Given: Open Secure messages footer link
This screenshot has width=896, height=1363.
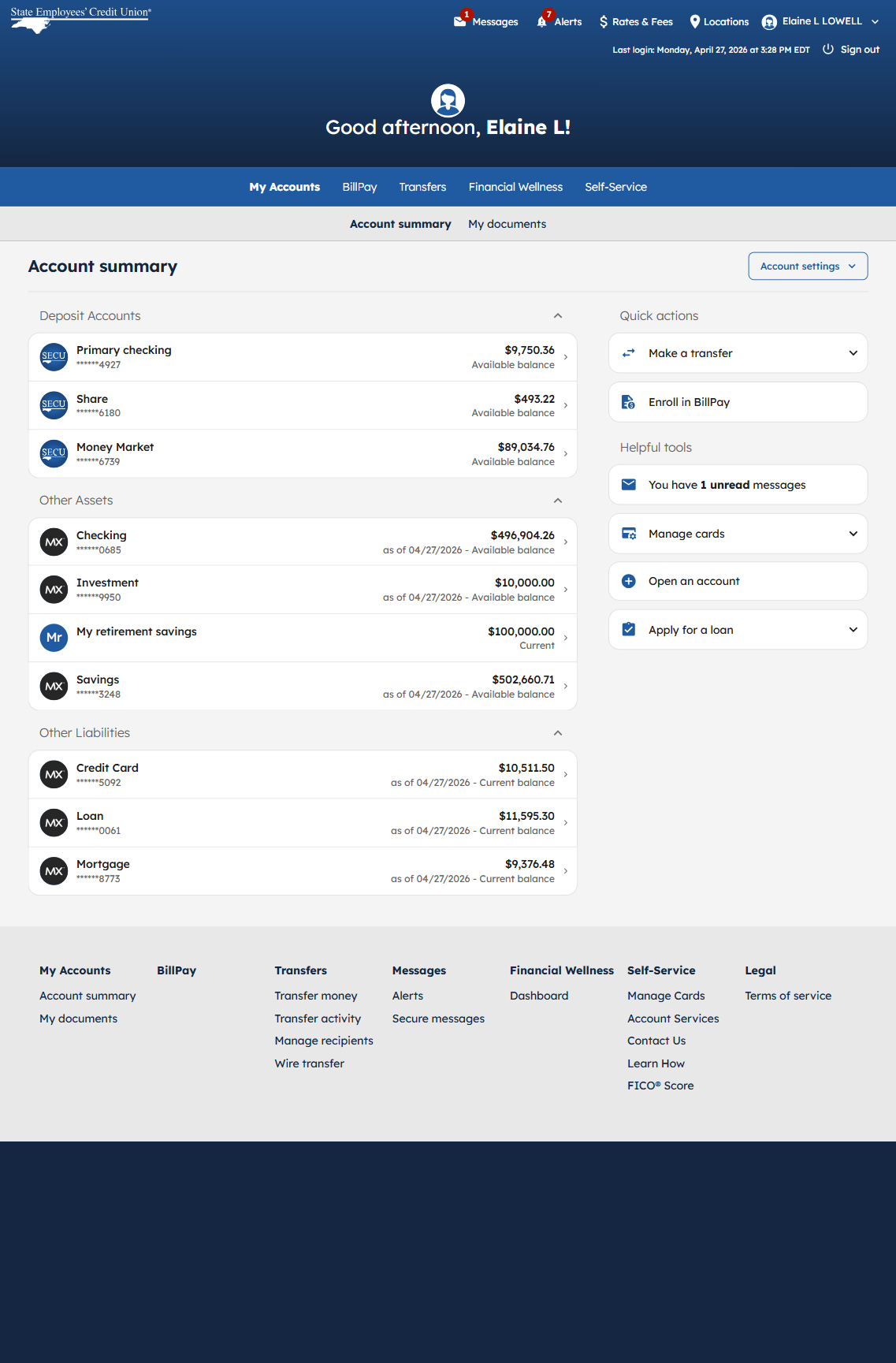Looking at the screenshot, I should tap(438, 1019).
